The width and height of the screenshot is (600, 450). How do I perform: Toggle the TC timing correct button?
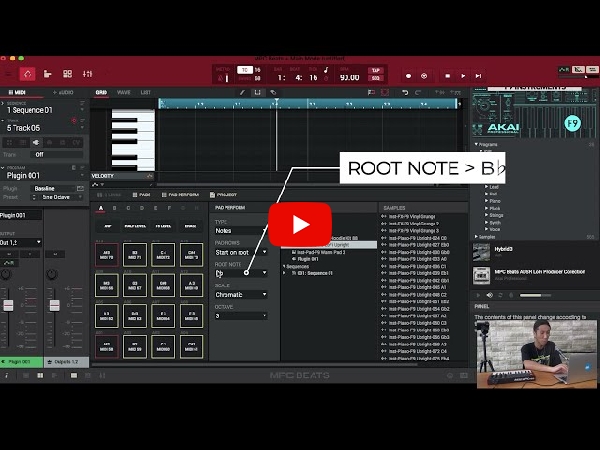click(245, 70)
